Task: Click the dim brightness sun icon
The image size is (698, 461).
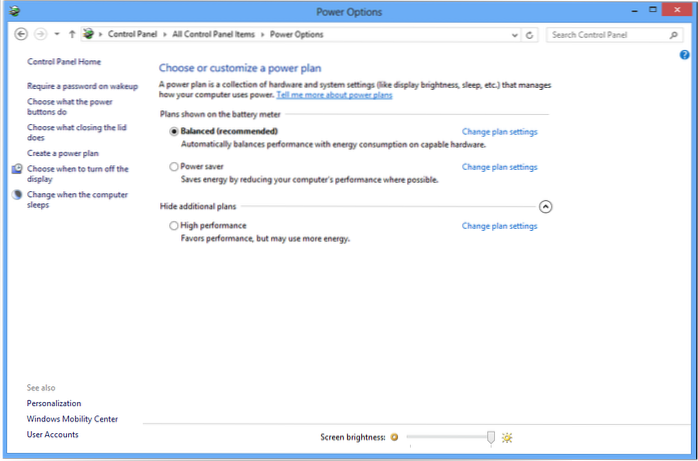Action: (x=394, y=438)
